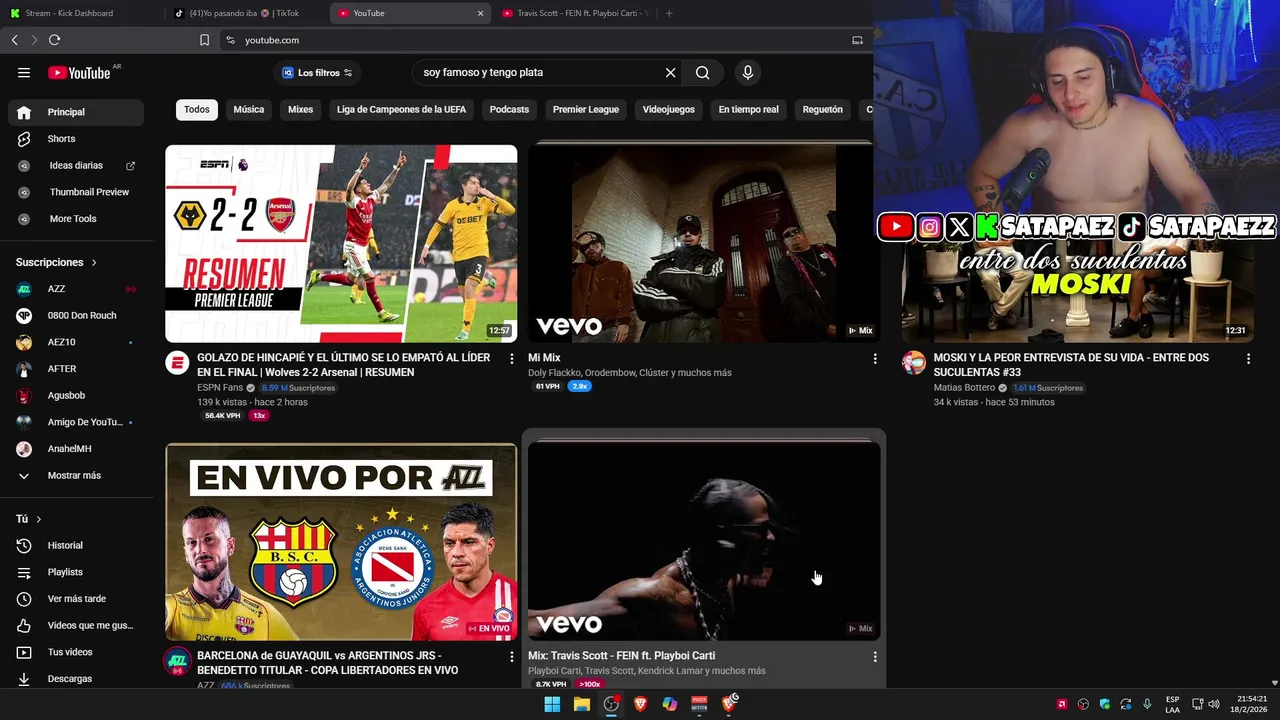Select the Premier League filter chip
Viewport: 1280px width, 720px height.
(x=586, y=110)
